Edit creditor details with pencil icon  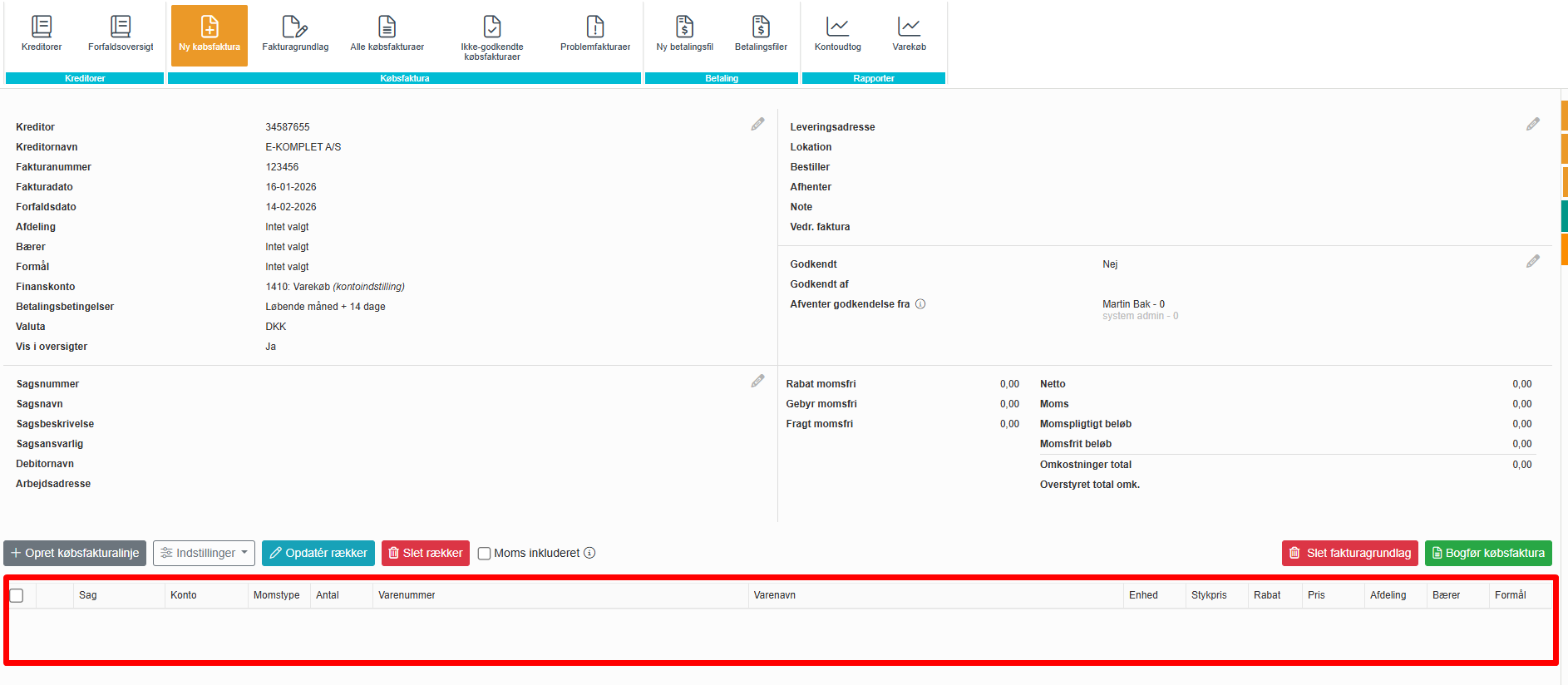[x=757, y=125]
